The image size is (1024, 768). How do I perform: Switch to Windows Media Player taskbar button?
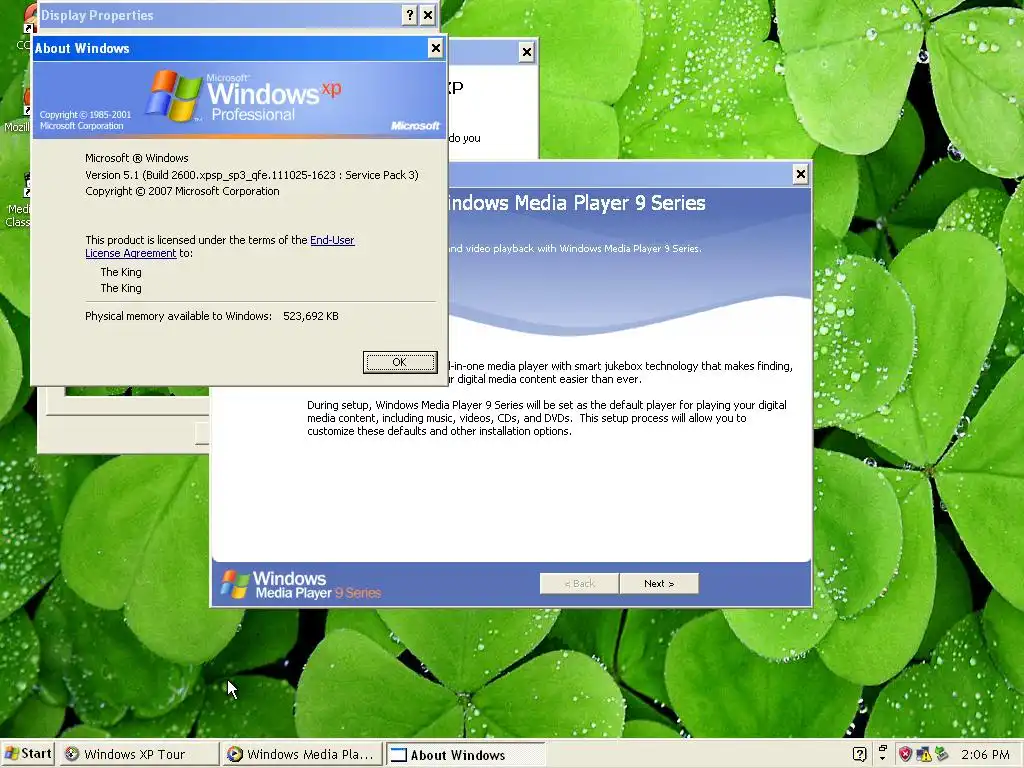(x=301, y=754)
